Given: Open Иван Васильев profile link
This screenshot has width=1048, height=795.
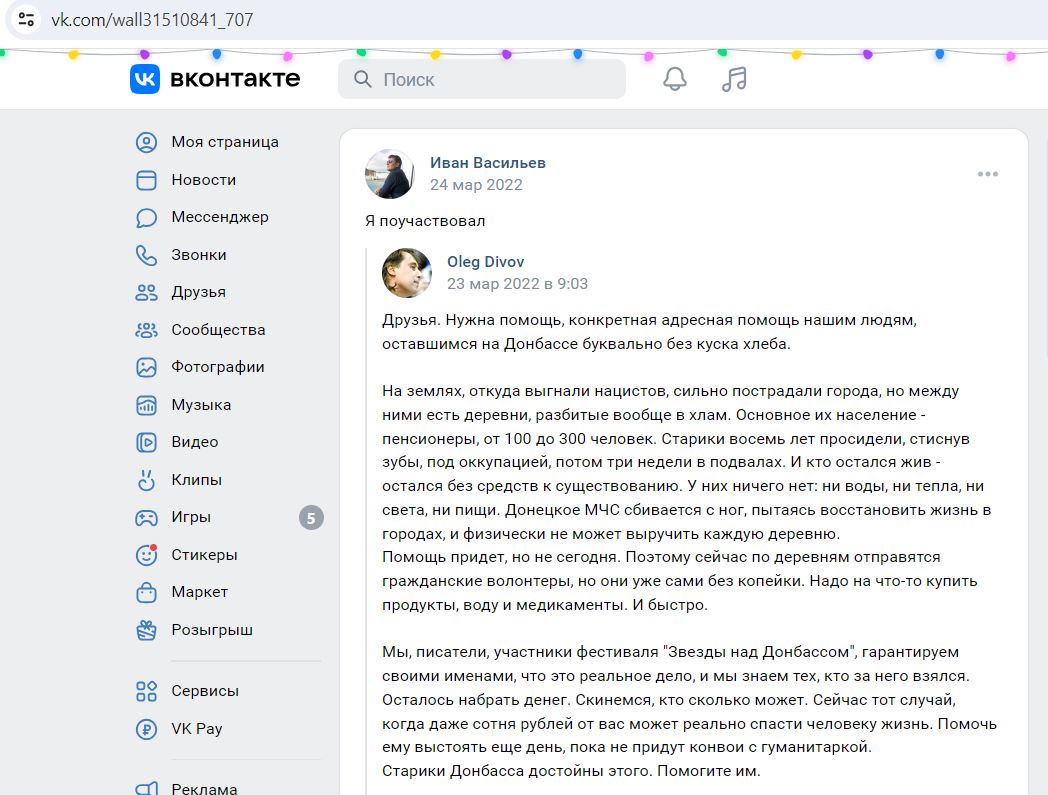Looking at the screenshot, I should [x=487, y=163].
